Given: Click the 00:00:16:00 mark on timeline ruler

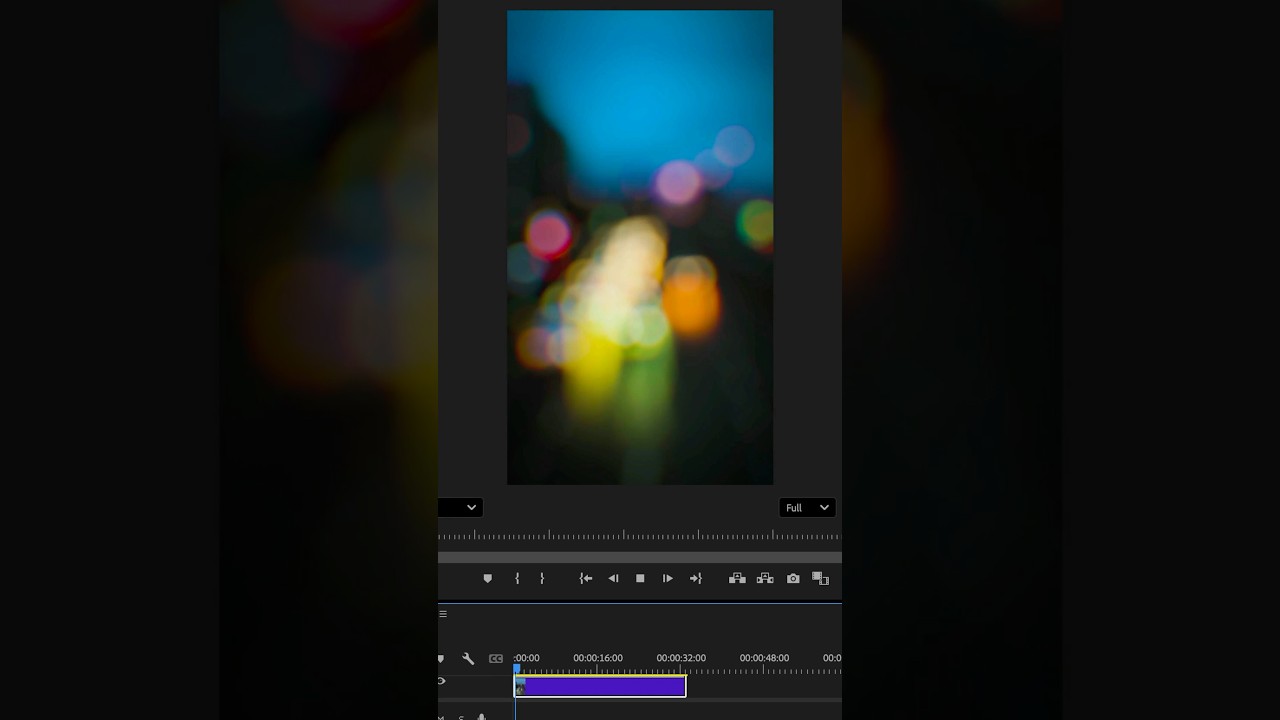Looking at the screenshot, I should (x=598, y=658).
